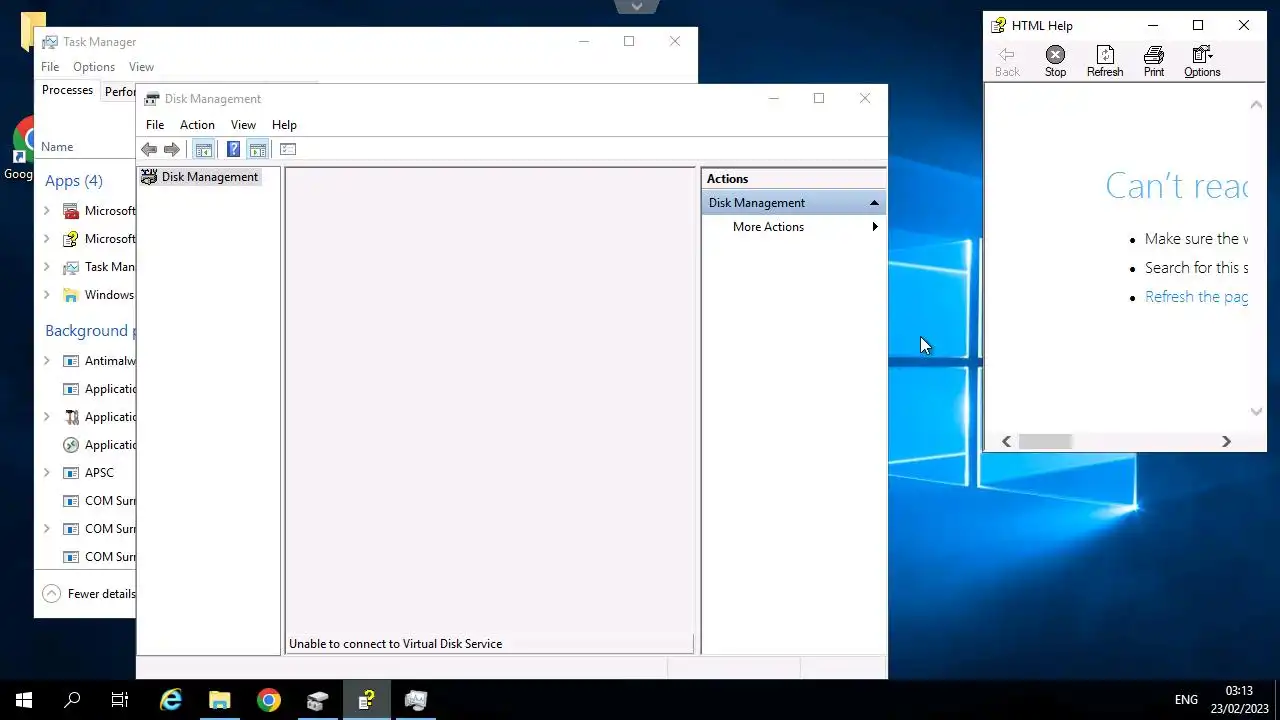The image size is (1280, 720).
Task: Open the More Actions submenu arrow
Action: click(875, 227)
